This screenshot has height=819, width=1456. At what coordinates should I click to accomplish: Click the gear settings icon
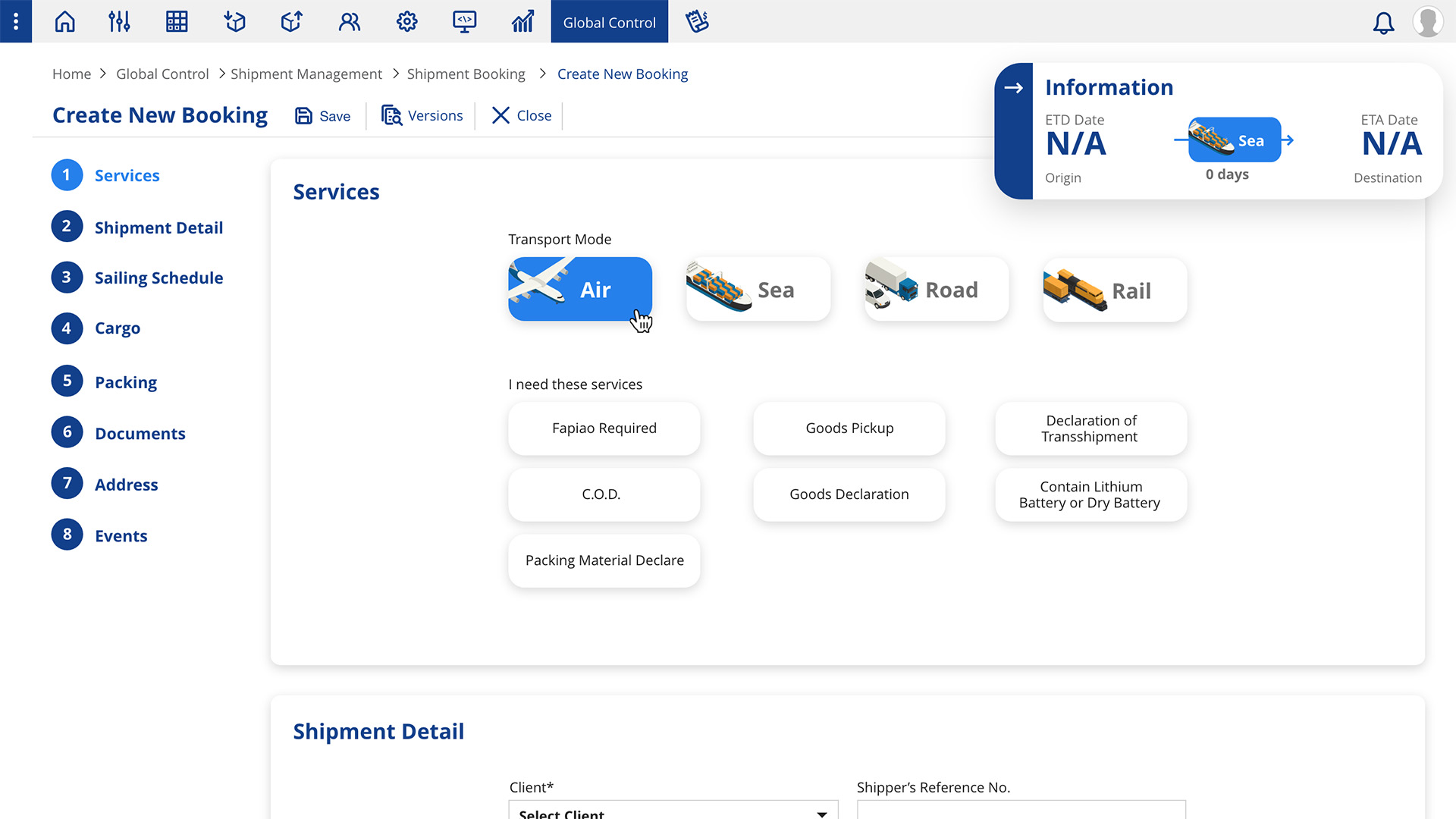pos(407,21)
